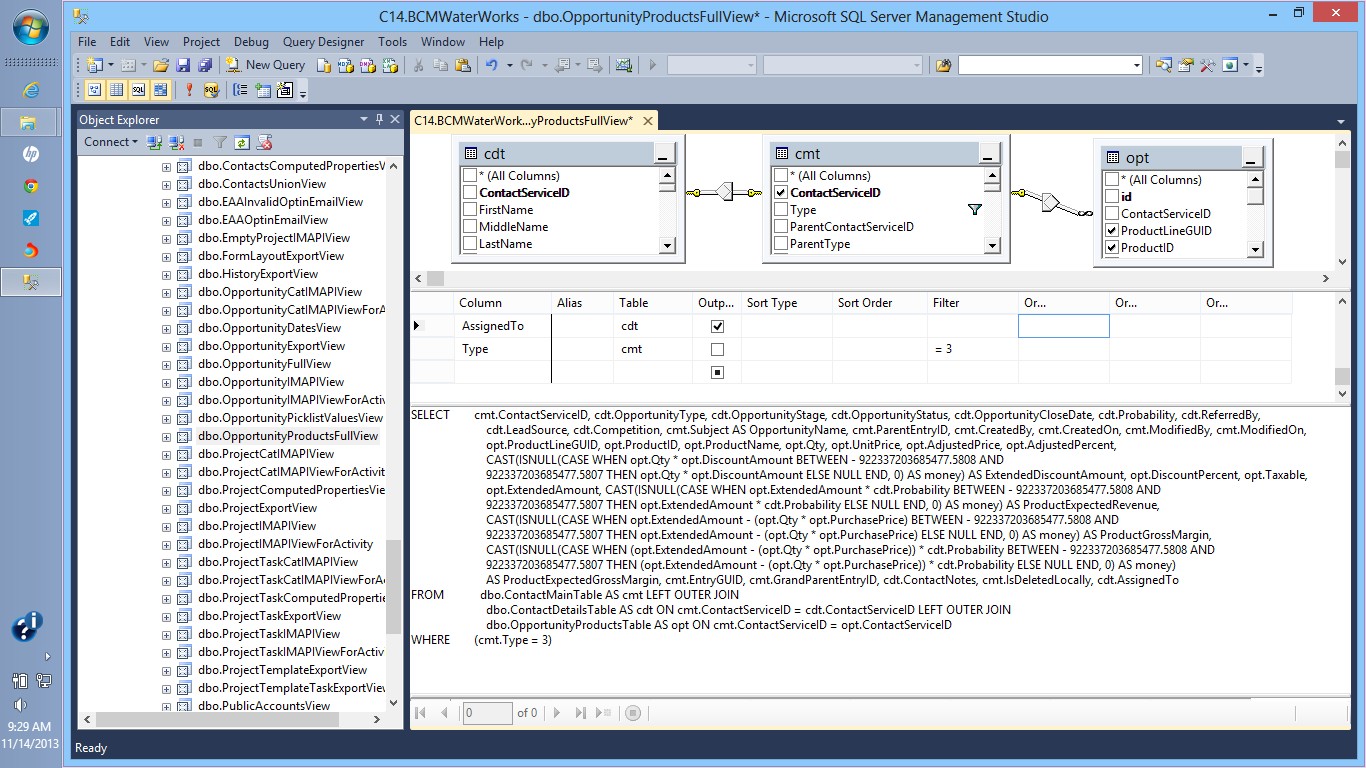The height and width of the screenshot is (768, 1366).
Task: Toggle the Show Diagram Pane icon
Action: [94, 90]
